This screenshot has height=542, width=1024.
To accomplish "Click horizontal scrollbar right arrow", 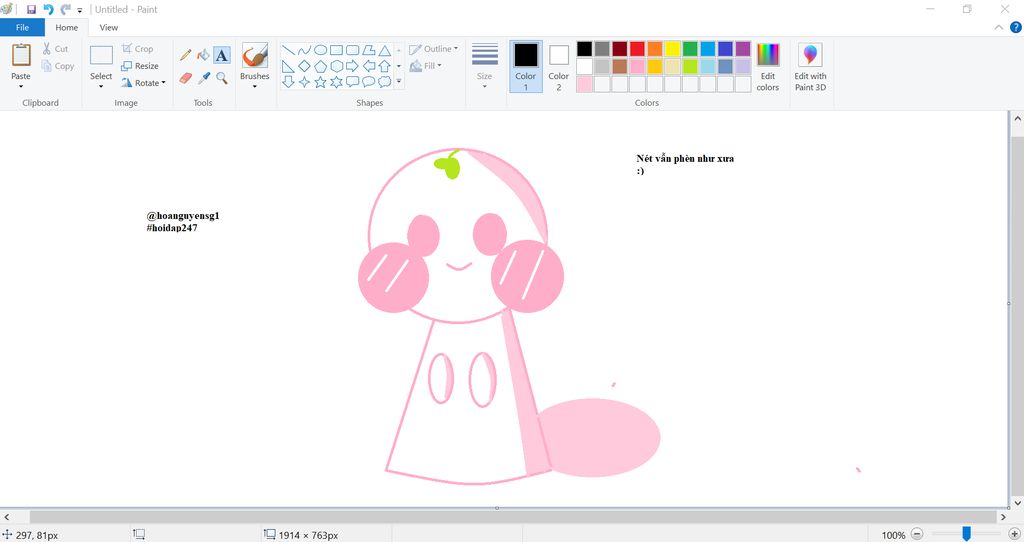I will (x=1003, y=517).
